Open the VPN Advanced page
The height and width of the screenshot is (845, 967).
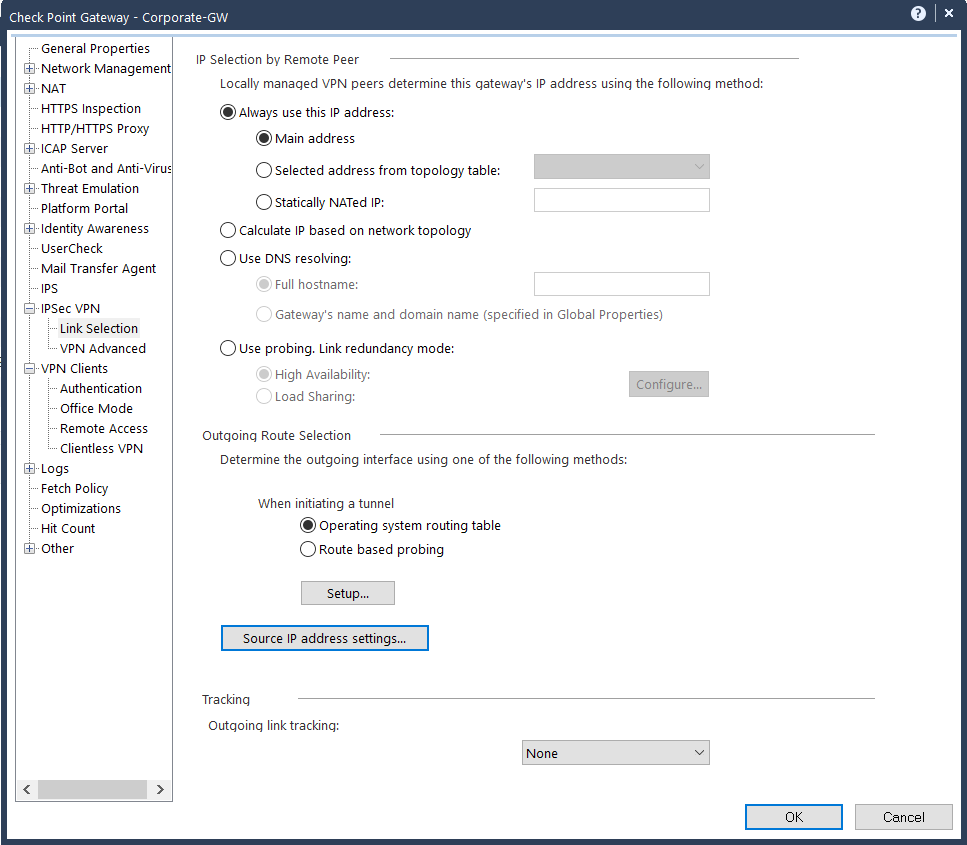103,348
